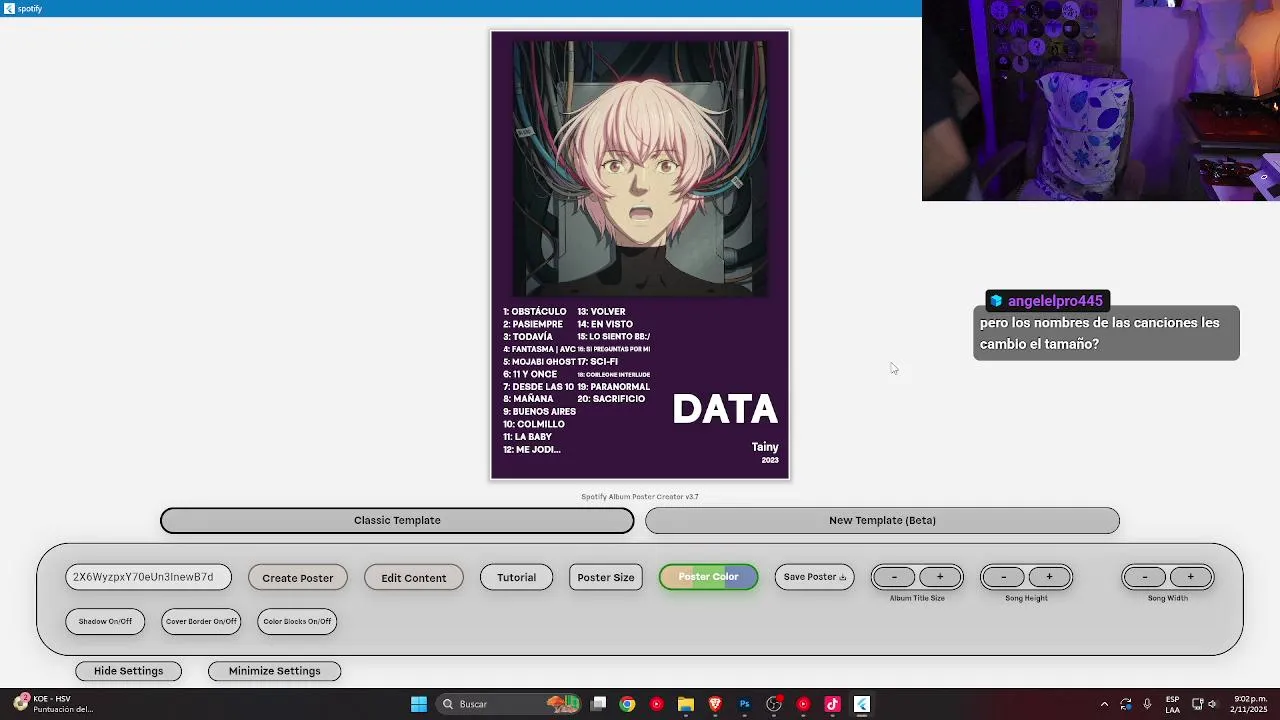Viewport: 1280px width, 720px height.
Task: Open the network tray icon
Action: [x=1197, y=704]
